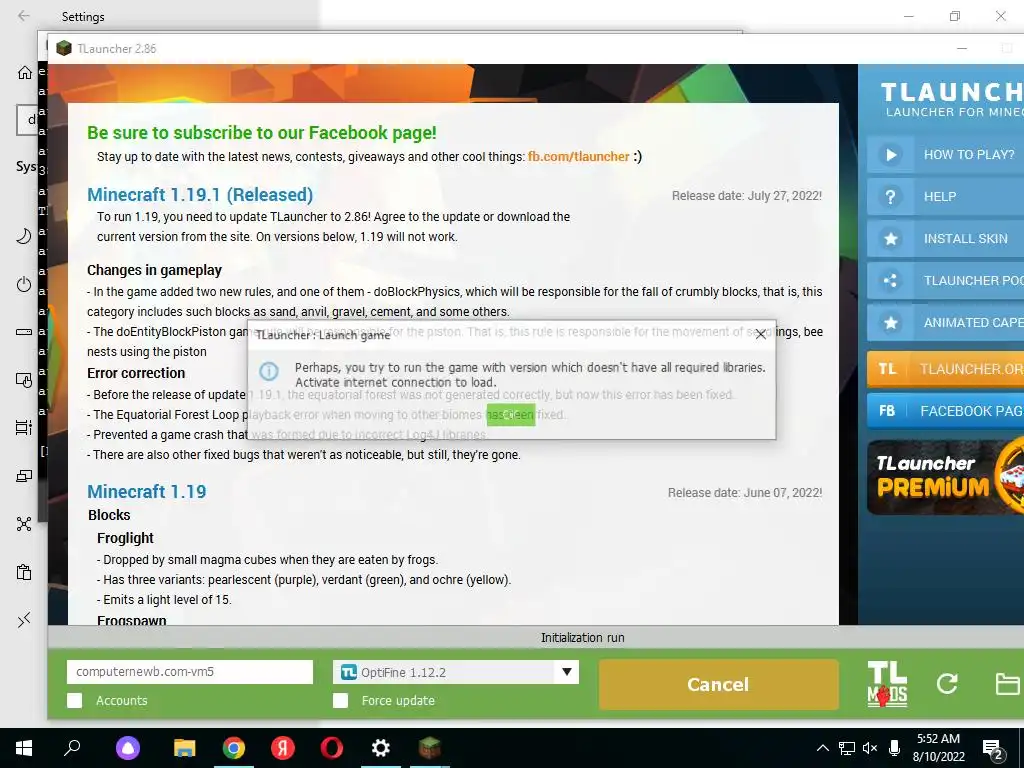Click the refresh icon in TLauncher bottom bar
The image size is (1024, 768).
[947, 684]
